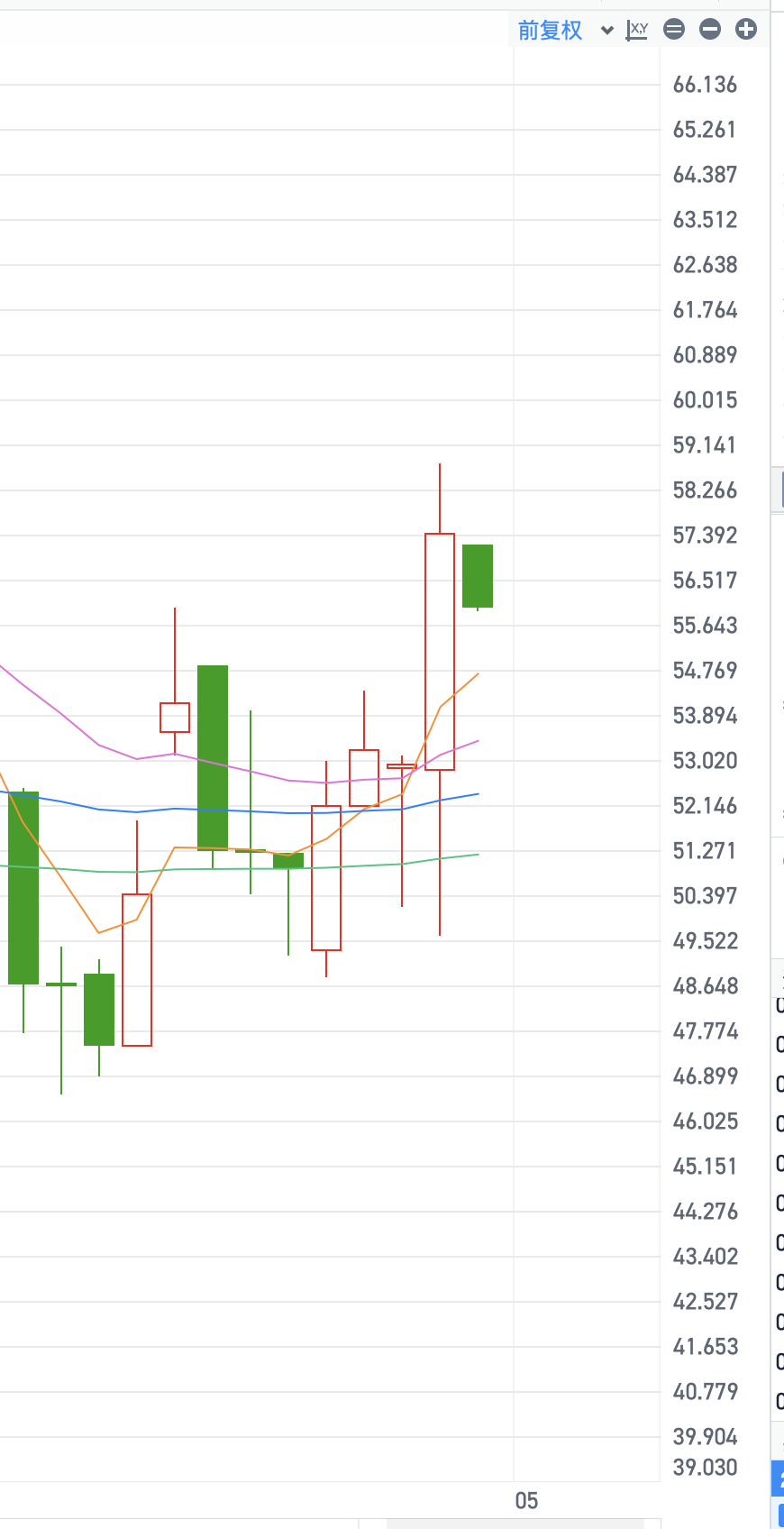Image resolution: width=784 pixels, height=1529 pixels.
Task: Click the 05 date label on time axis
Action: click(526, 1501)
